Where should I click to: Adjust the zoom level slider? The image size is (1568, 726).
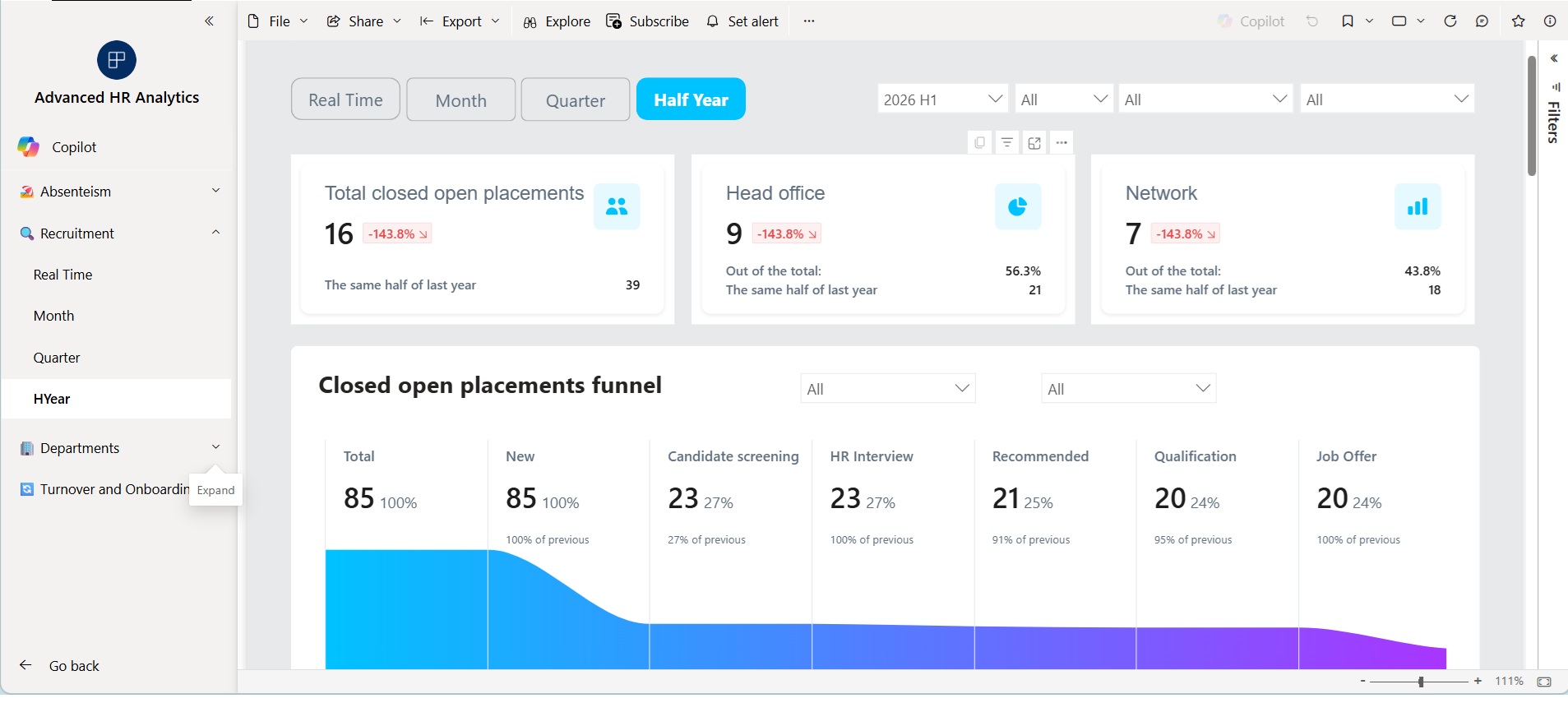(1421, 682)
